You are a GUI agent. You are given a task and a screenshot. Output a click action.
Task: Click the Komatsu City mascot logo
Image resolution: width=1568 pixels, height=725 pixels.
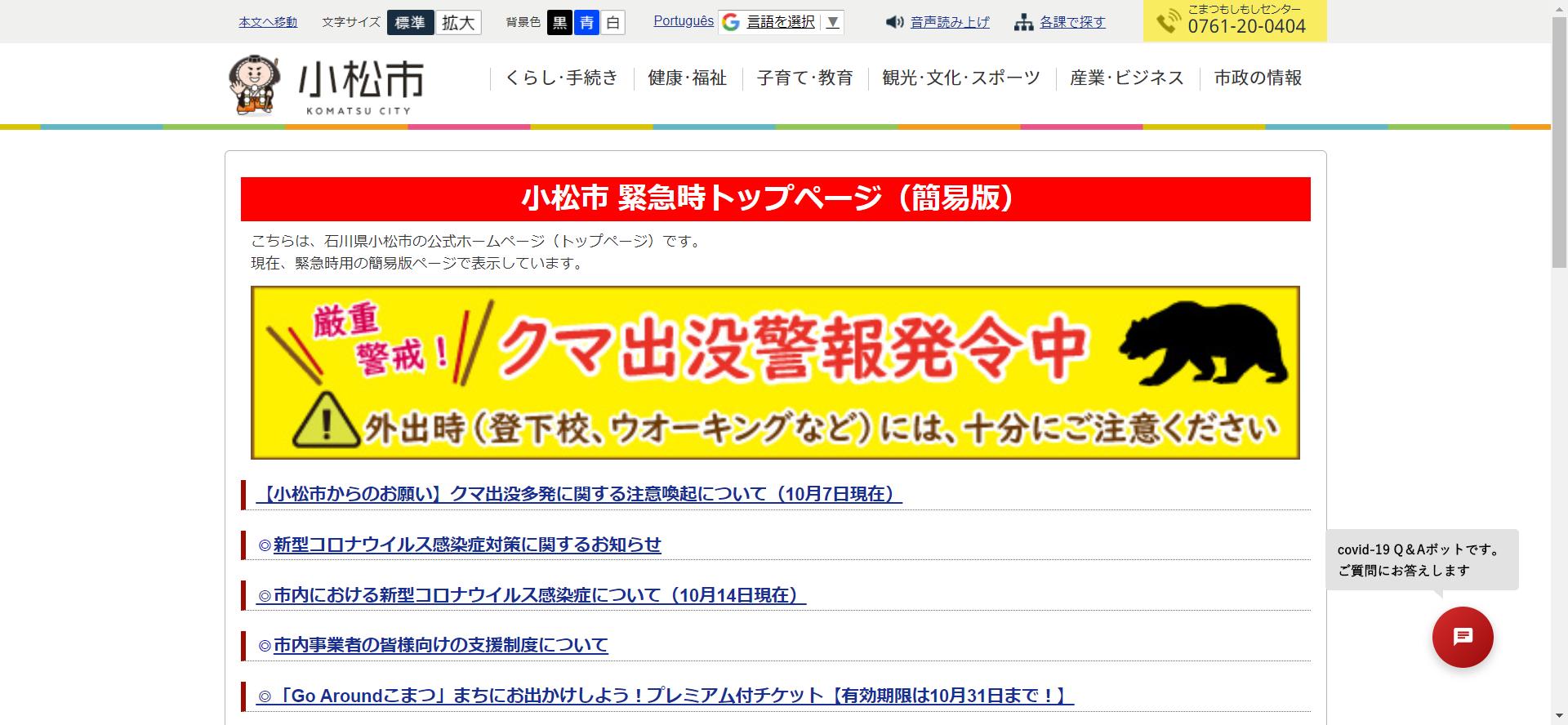coord(255,85)
